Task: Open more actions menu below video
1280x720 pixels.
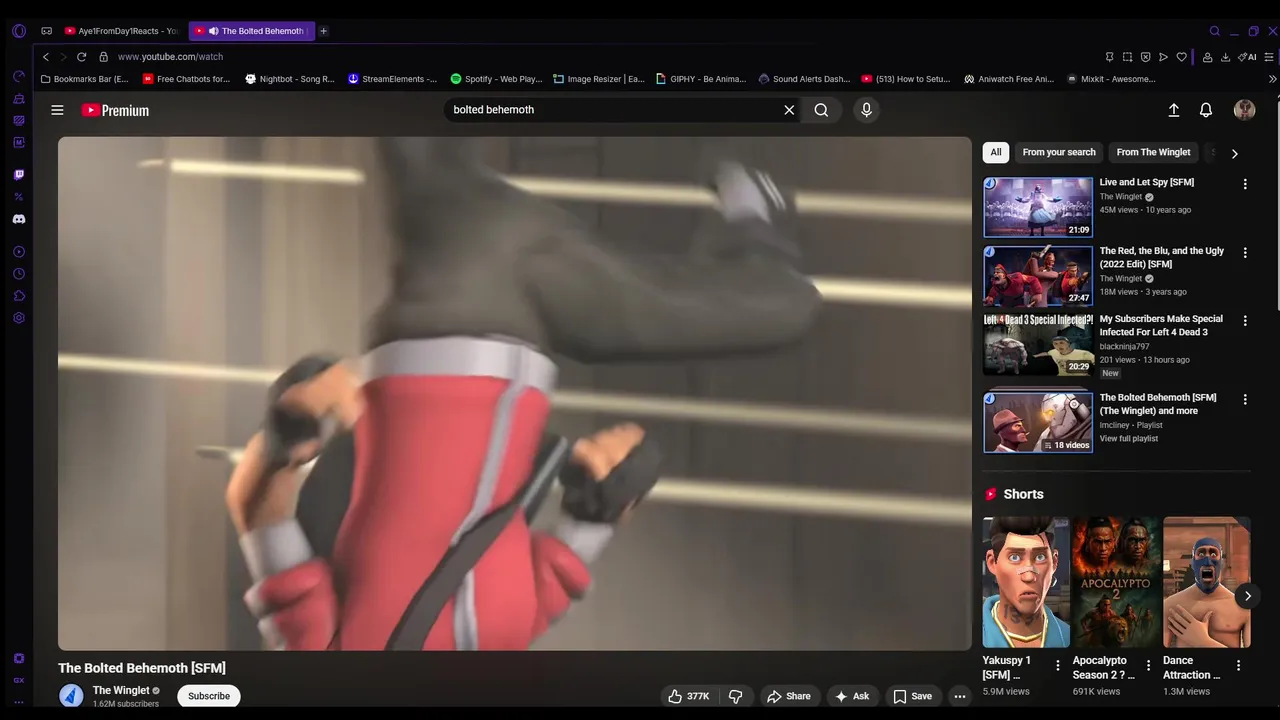Action: click(959, 696)
